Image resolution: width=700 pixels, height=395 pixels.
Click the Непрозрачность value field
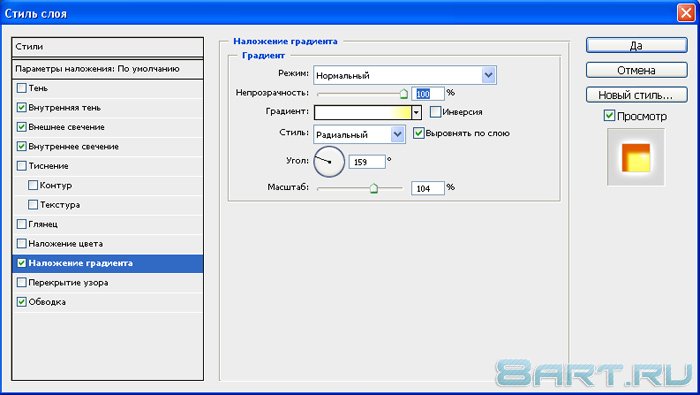pyautogui.click(x=428, y=94)
